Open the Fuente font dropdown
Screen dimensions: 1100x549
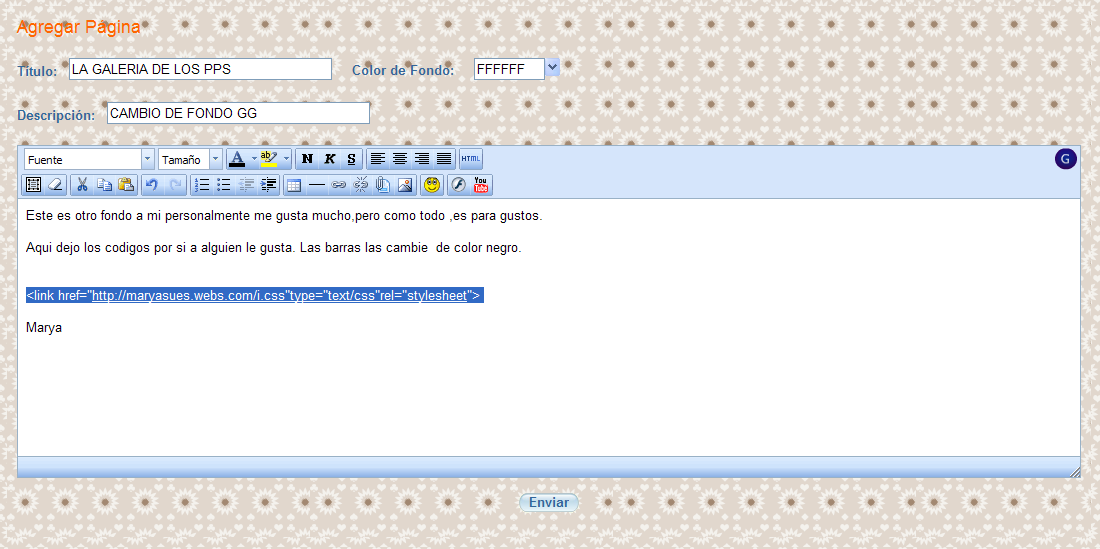[89, 159]
